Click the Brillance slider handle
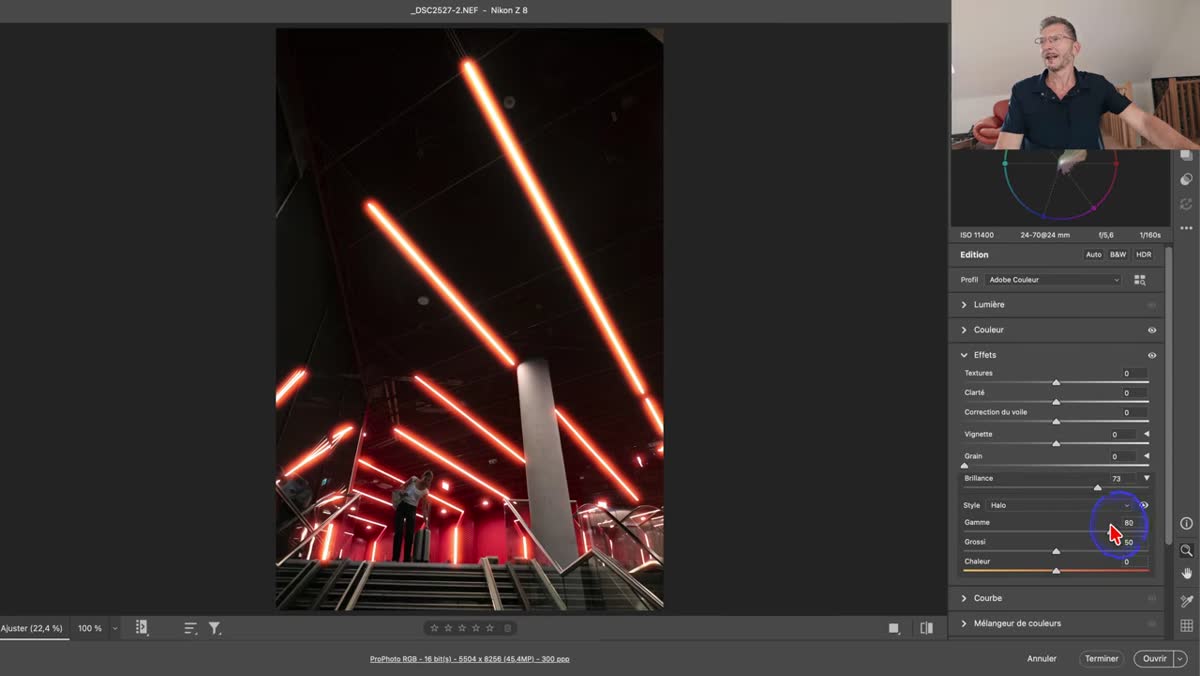1200x676 pixels. tap(1098, 488)
